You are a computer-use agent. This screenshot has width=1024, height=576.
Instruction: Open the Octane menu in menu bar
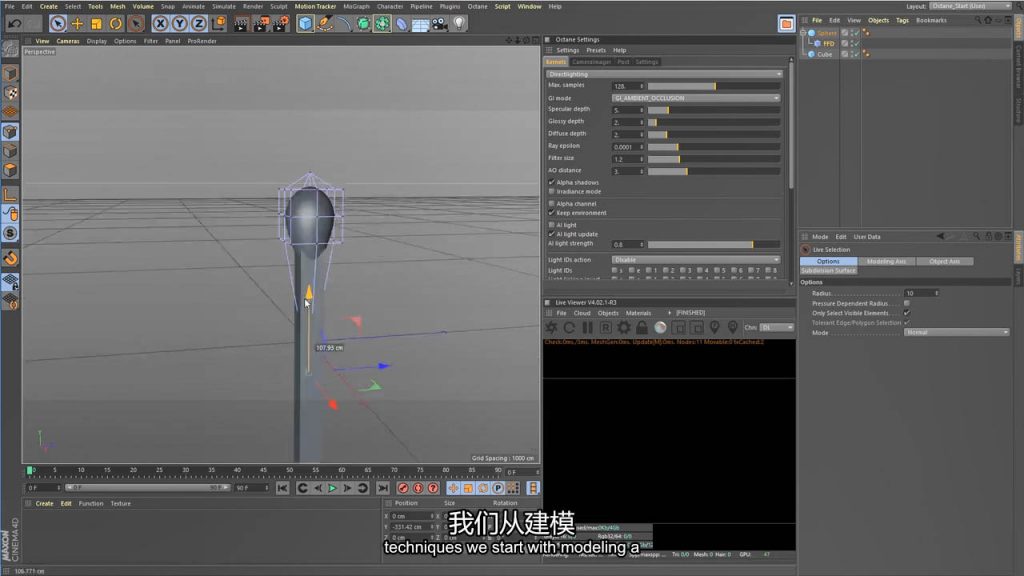[477, 7]
